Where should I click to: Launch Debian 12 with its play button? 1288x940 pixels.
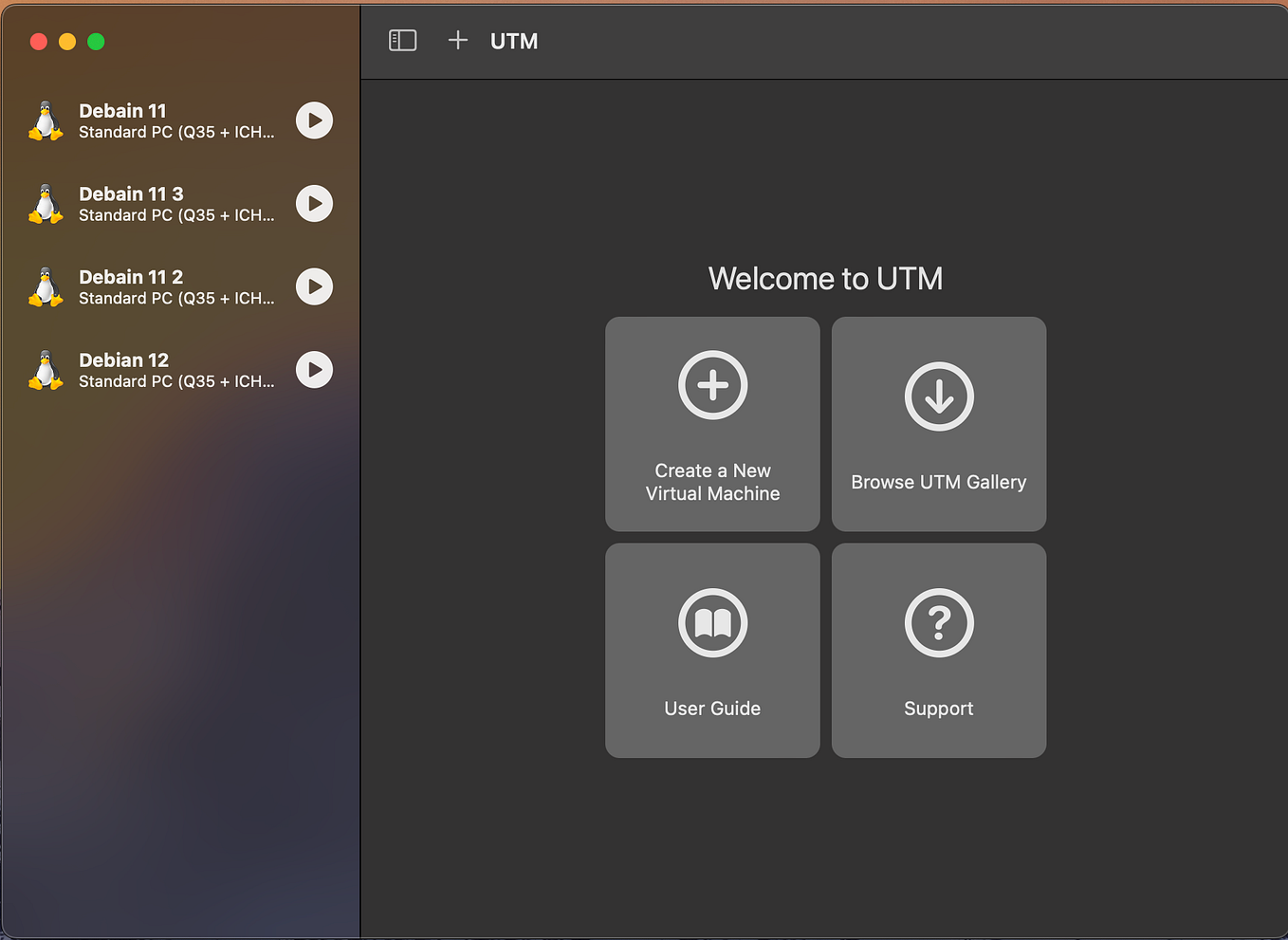(314, 370)
